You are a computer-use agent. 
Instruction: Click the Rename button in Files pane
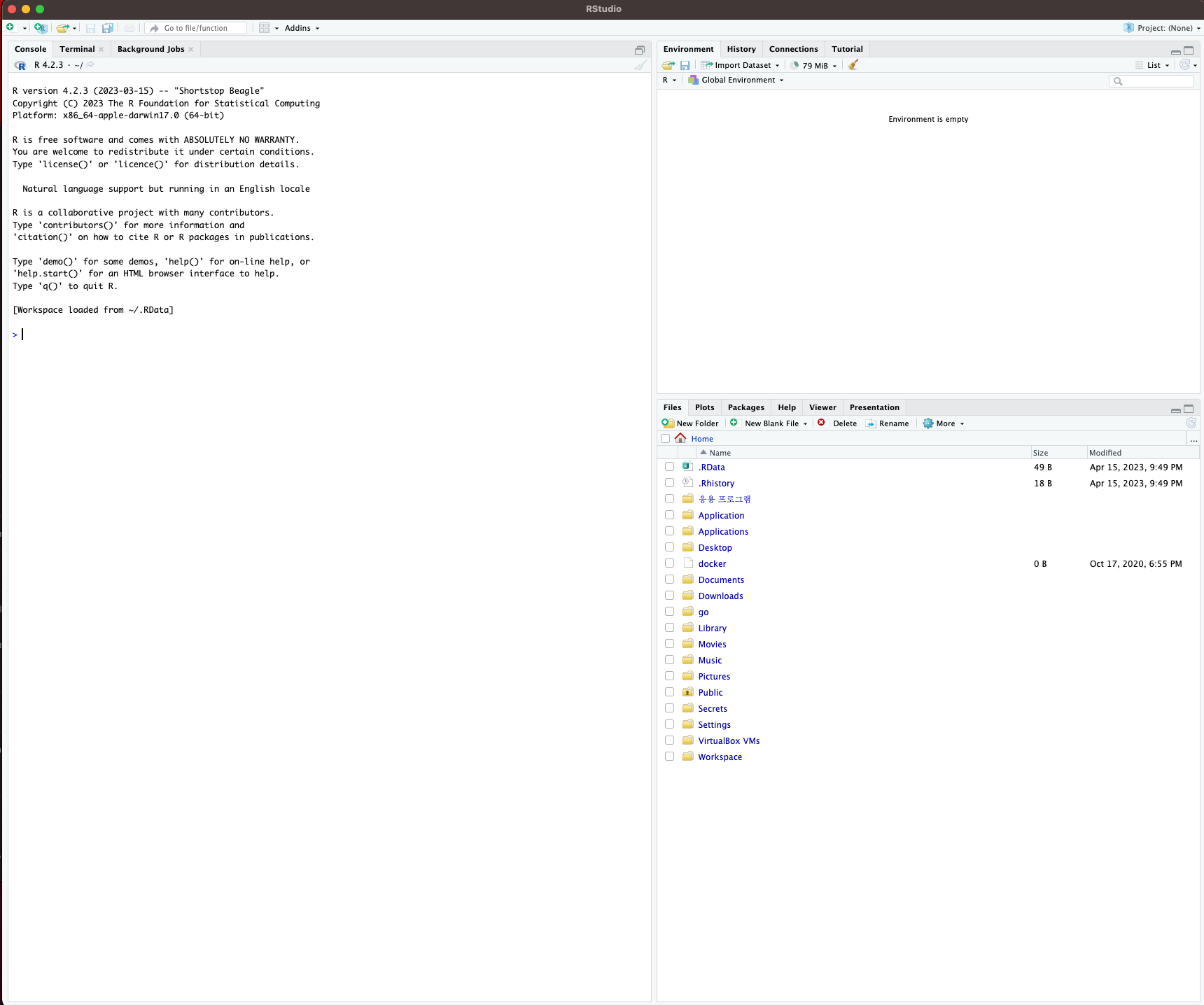888,423
